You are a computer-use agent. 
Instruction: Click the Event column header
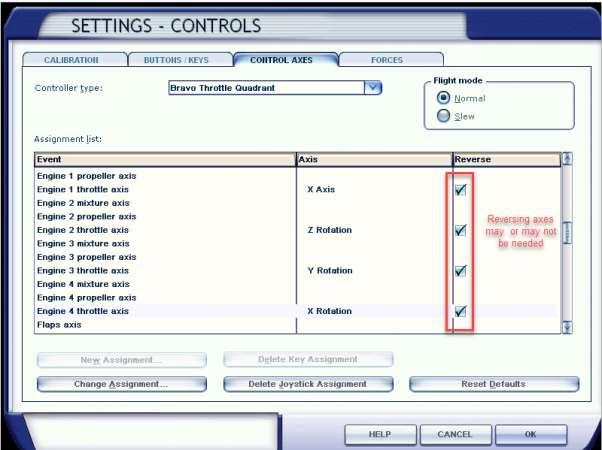pos(165,159)
